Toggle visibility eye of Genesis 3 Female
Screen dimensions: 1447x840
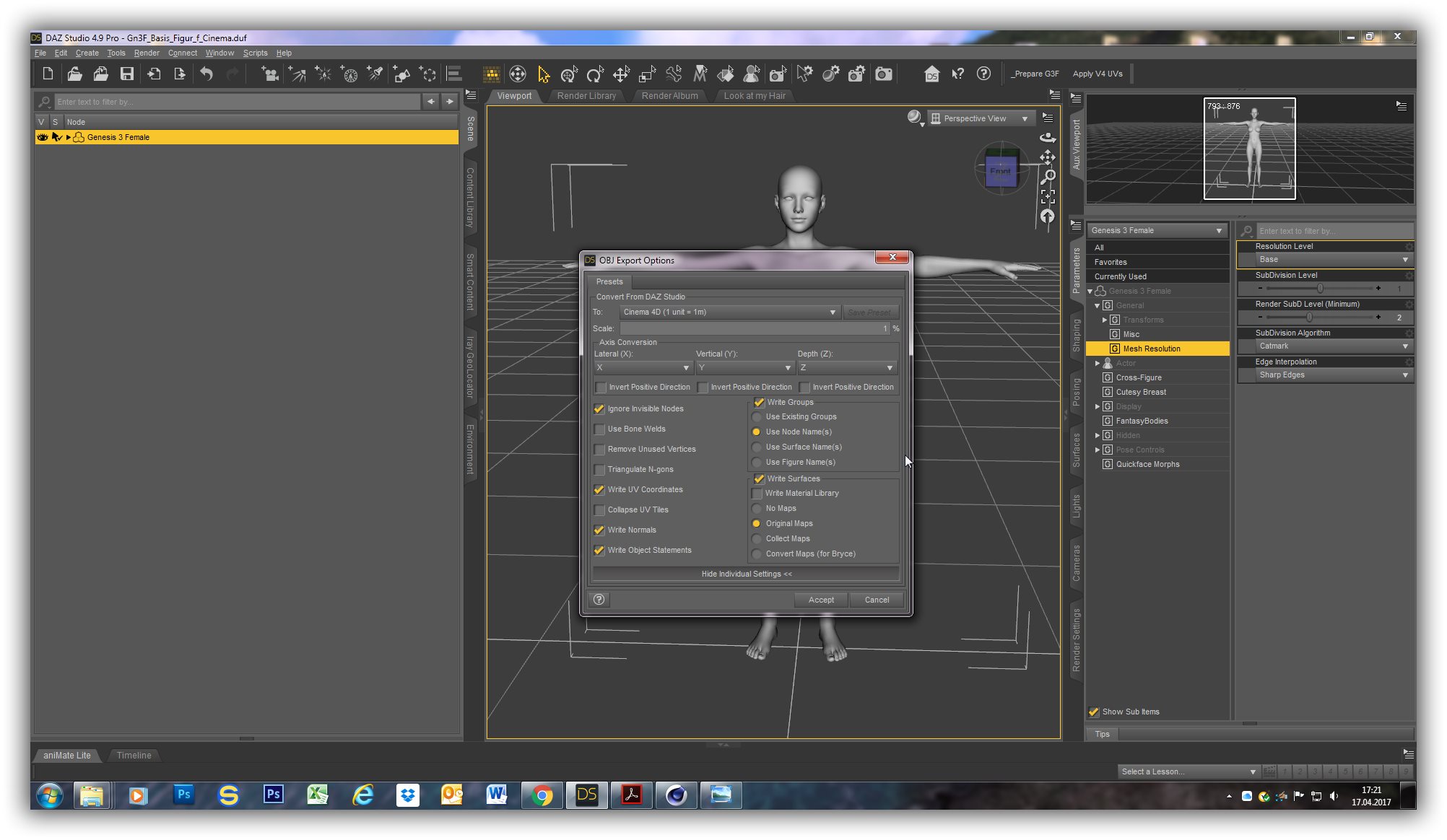(x=42, y=137)
